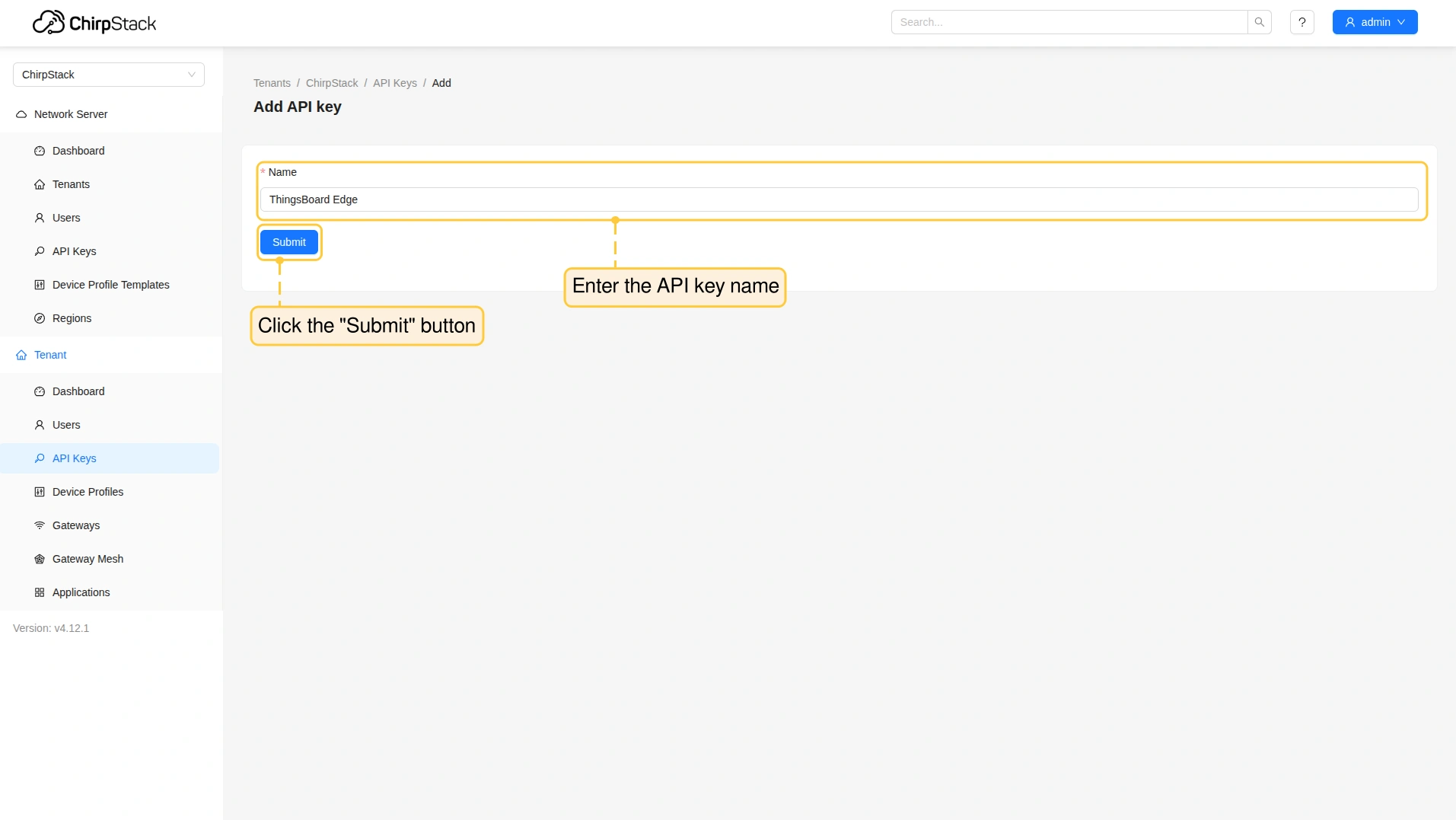Image resolution: width=1456 pixels, height=820 pixels.
Task: Click the Regions compass icon
Action: click(x=40, y=318)
